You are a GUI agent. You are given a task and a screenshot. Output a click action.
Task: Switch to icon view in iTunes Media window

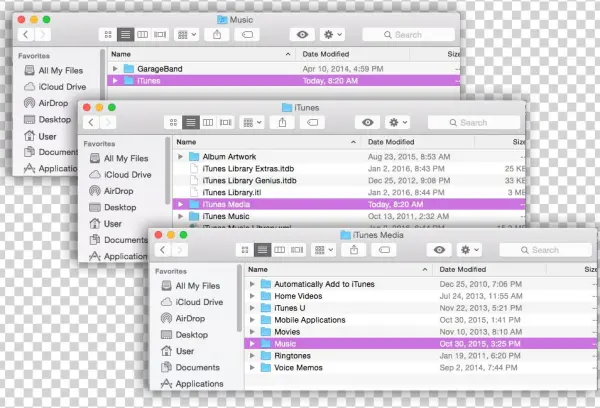(245, 250)
